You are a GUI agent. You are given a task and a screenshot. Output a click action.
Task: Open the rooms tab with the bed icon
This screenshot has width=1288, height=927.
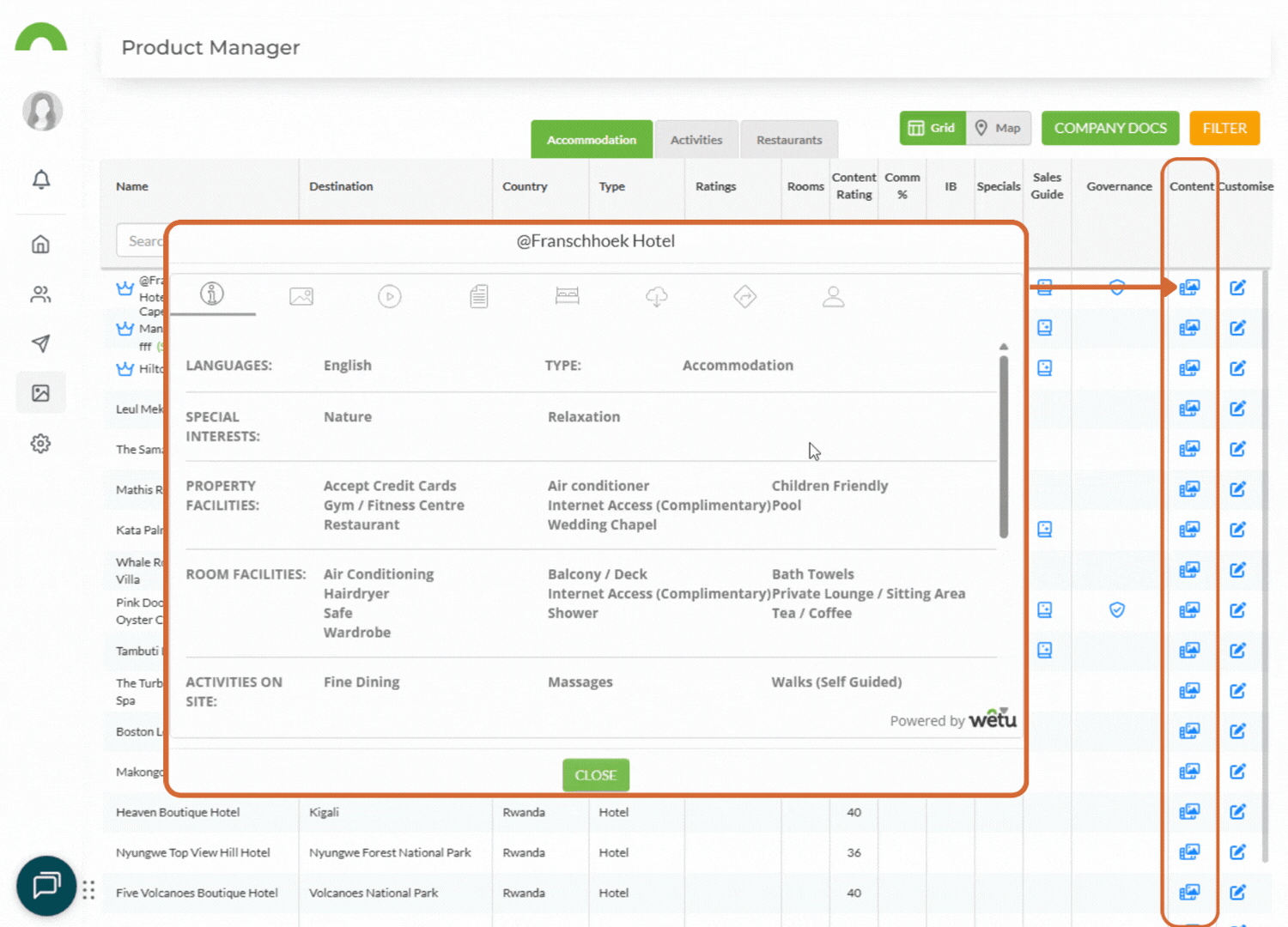tap(567, 296)
